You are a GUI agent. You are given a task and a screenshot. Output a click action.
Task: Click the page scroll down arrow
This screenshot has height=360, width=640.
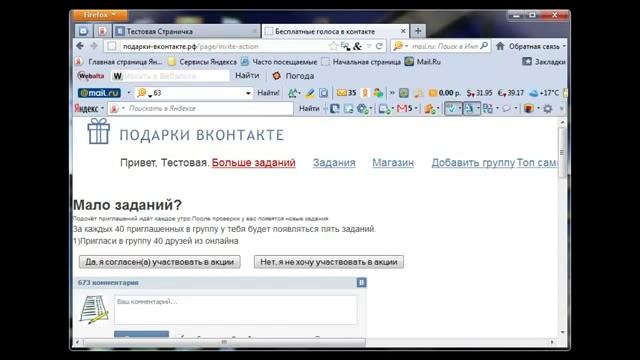[x=562, y=332]
